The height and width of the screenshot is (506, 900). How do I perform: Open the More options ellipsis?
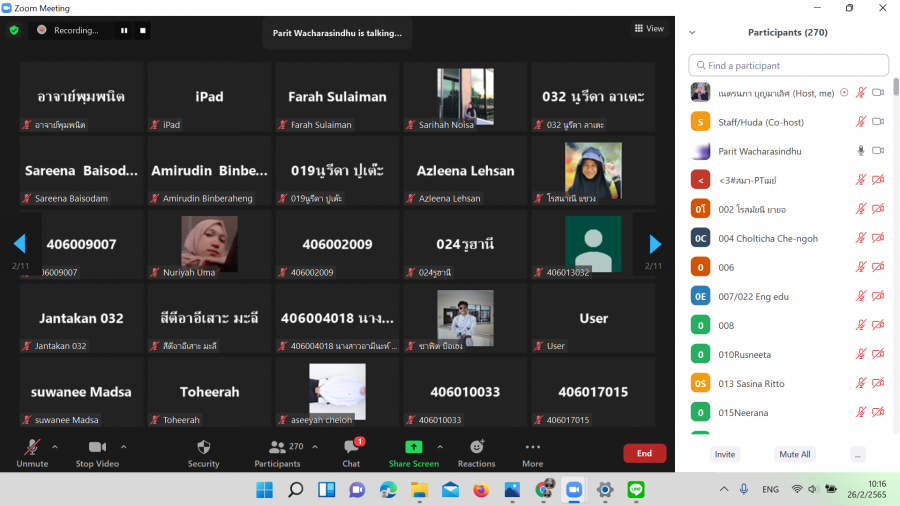pyautogui.click(x=532, y=451)
